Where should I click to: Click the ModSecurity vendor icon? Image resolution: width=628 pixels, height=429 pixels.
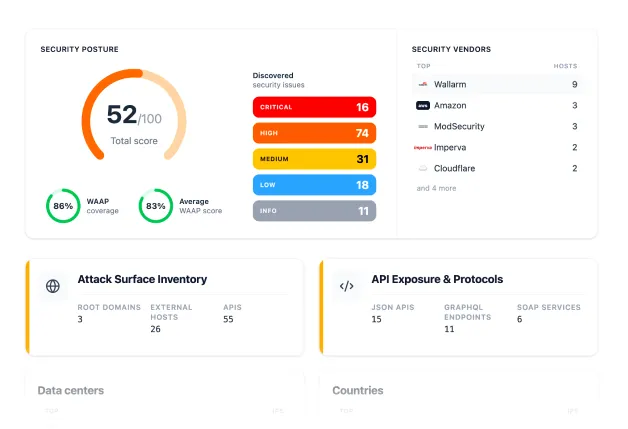(423, 127)
